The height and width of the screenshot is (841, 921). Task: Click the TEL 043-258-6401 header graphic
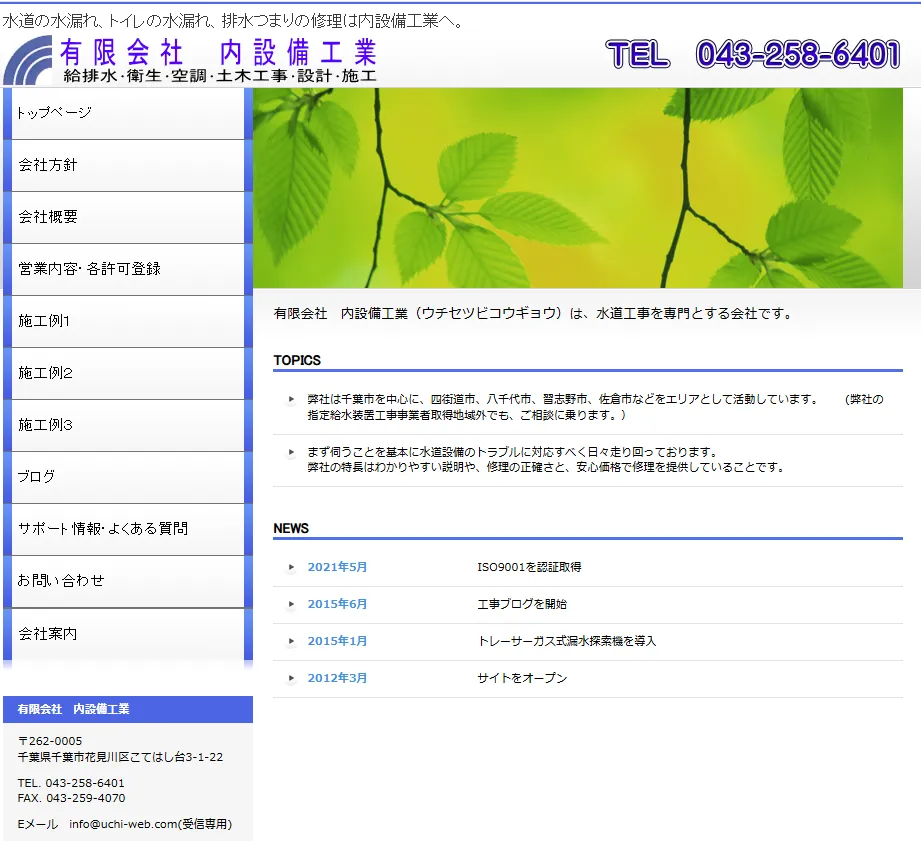(x=753, y=54)
